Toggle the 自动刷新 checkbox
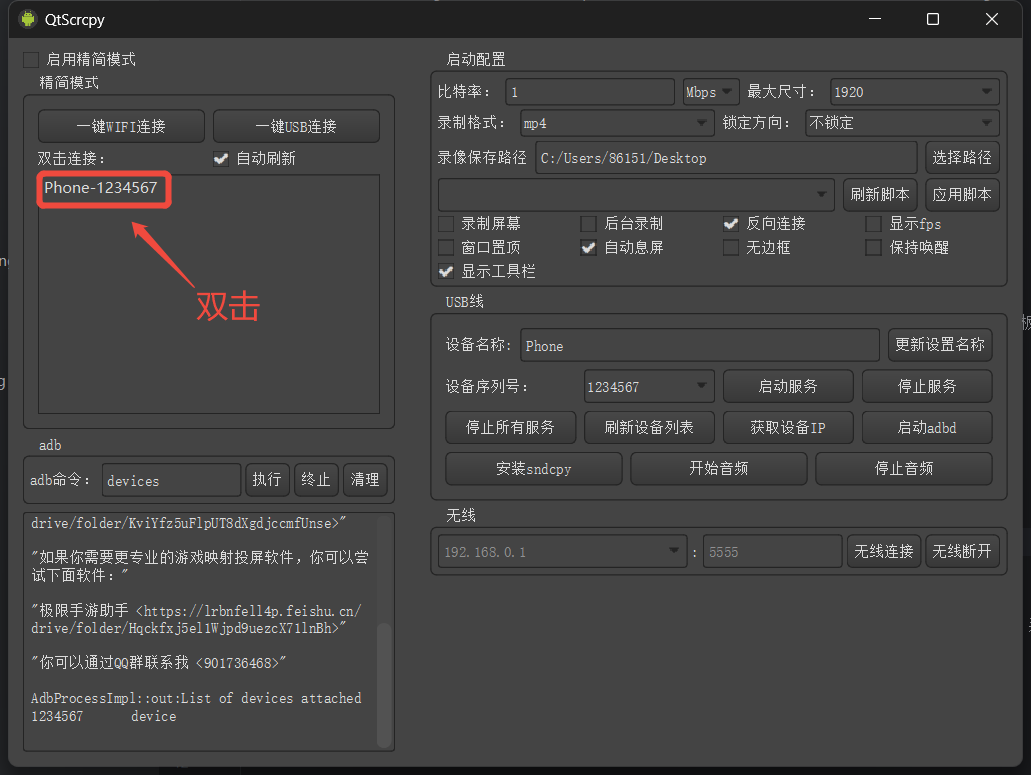 coord(222,158)
